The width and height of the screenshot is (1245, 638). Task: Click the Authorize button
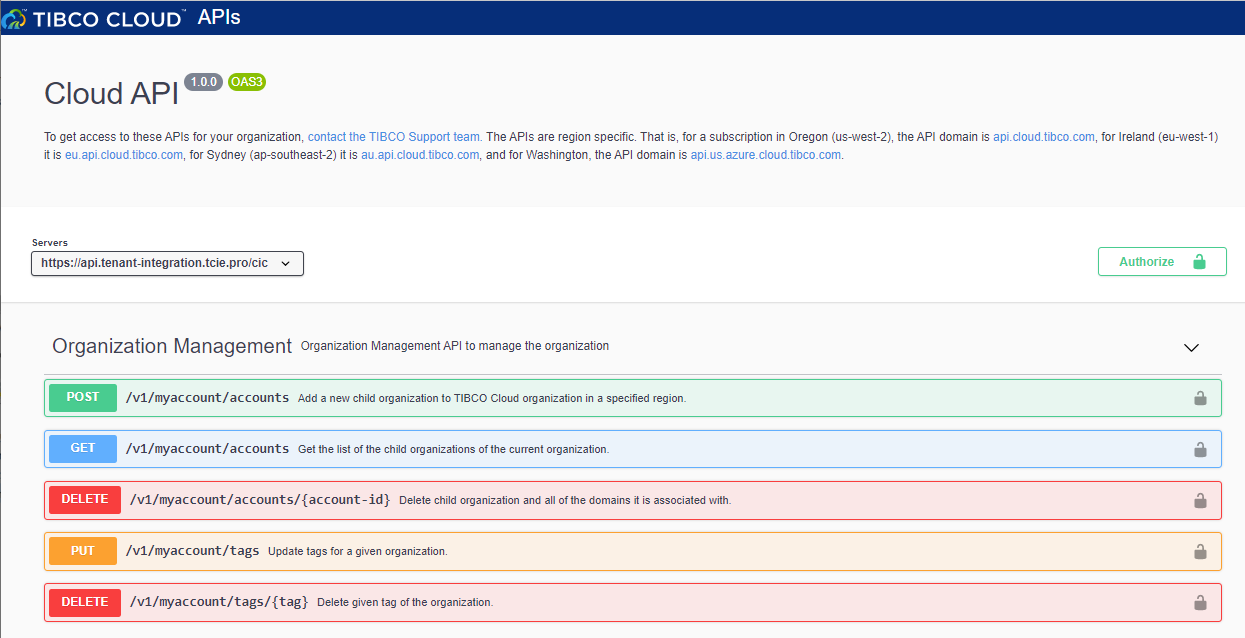tap(1161, 262)
